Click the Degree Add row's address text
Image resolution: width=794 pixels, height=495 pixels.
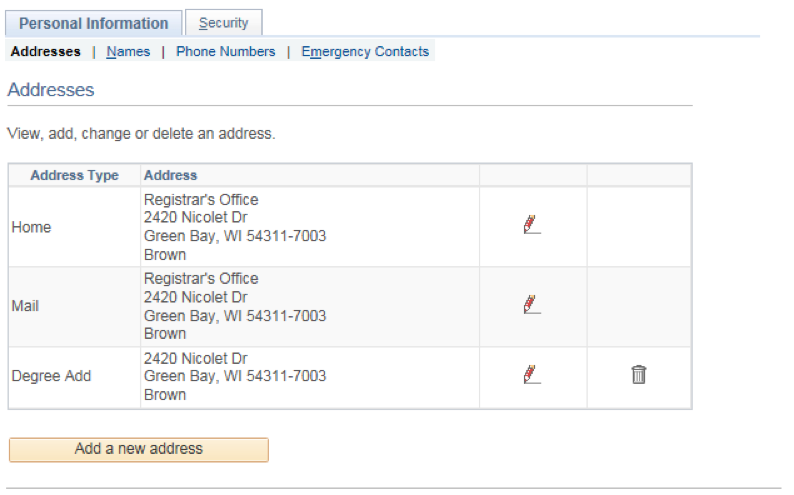click(235, 377)
